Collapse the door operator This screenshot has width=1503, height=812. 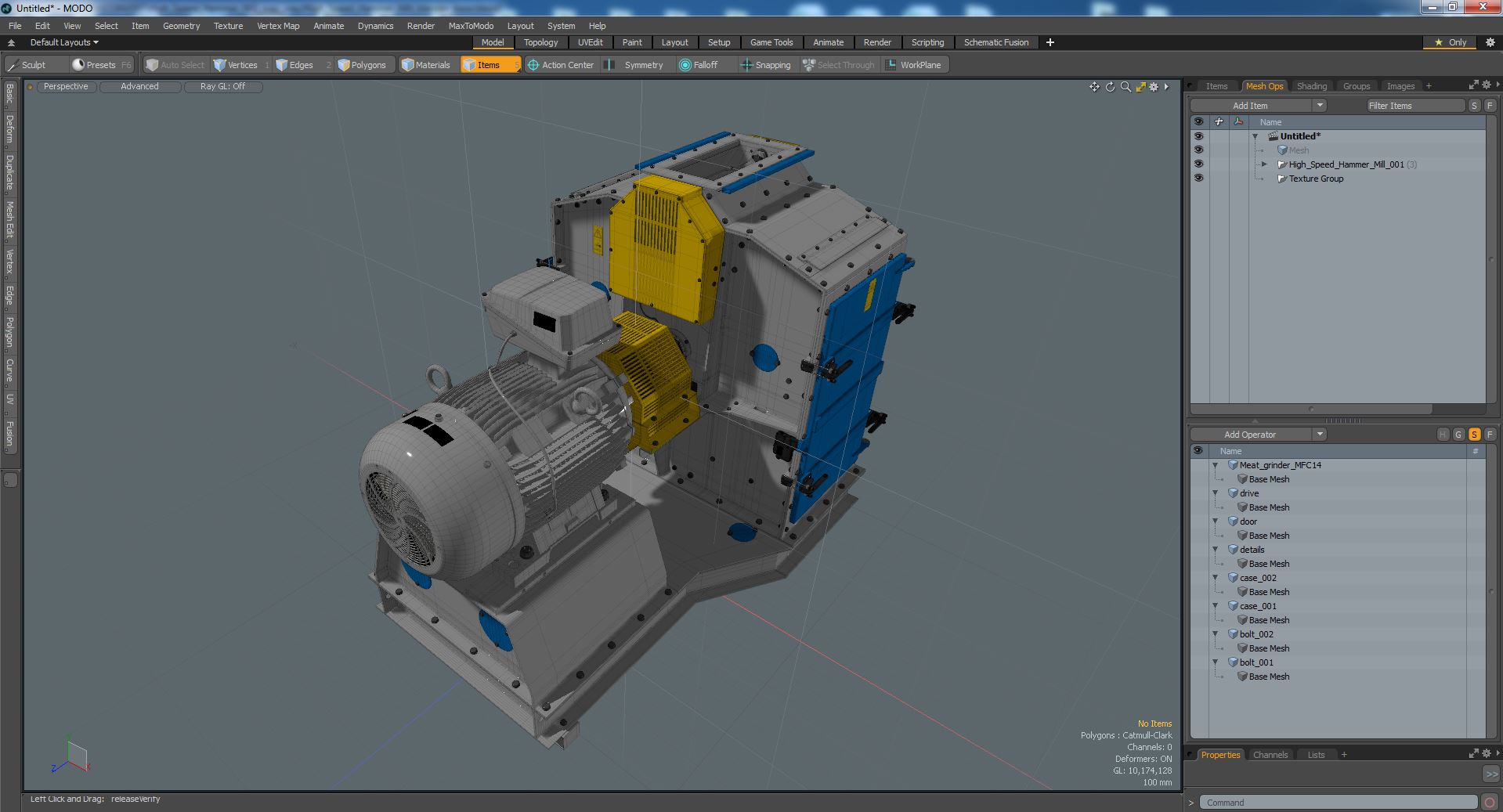tap(1216, 521)
